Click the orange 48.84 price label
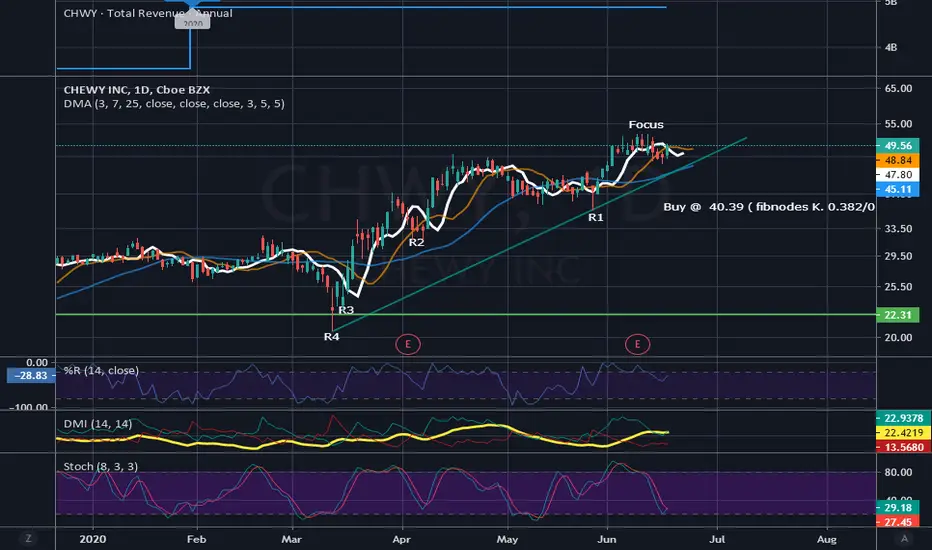This screenshot has width=932, height=550. 898,161
